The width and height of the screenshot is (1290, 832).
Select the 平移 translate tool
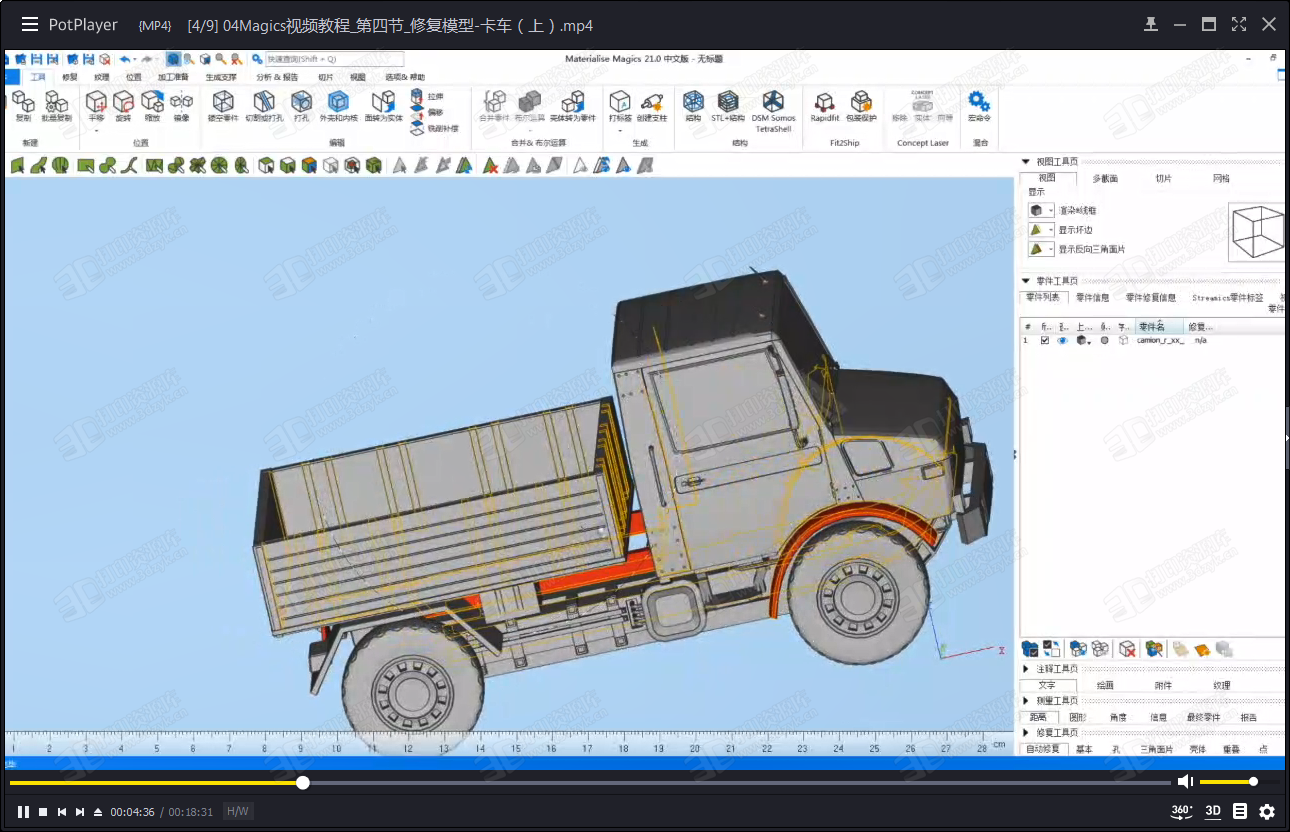pyautogui.click(x=96, y=100)
